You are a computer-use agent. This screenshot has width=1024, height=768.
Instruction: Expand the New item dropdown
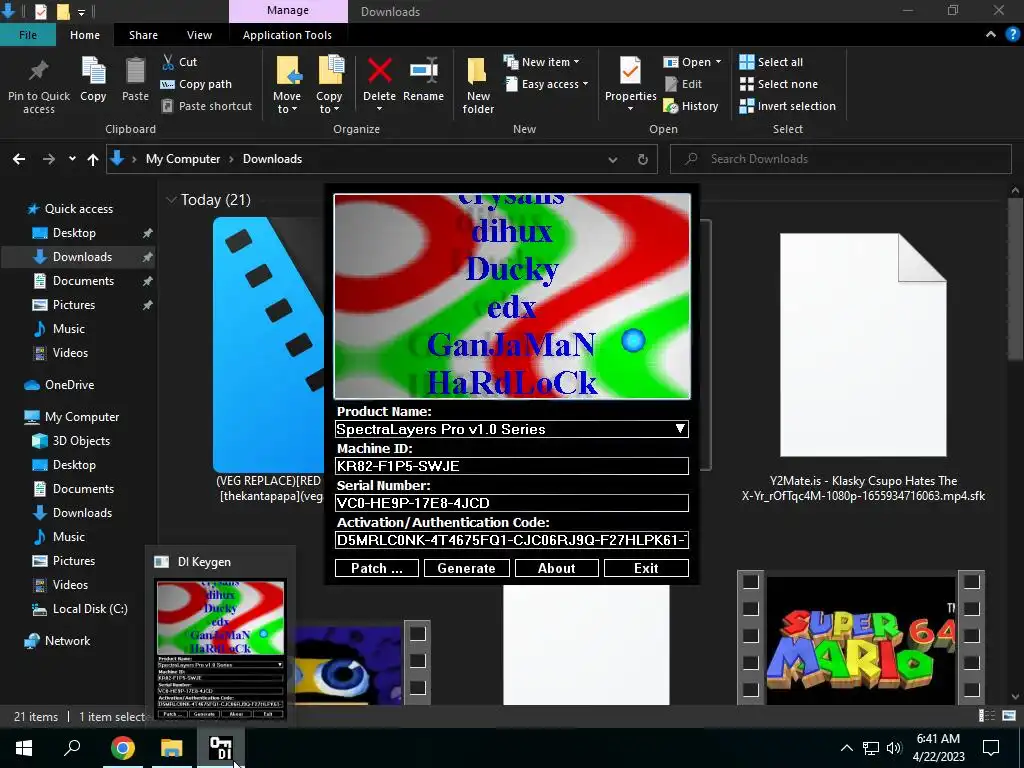542,62
